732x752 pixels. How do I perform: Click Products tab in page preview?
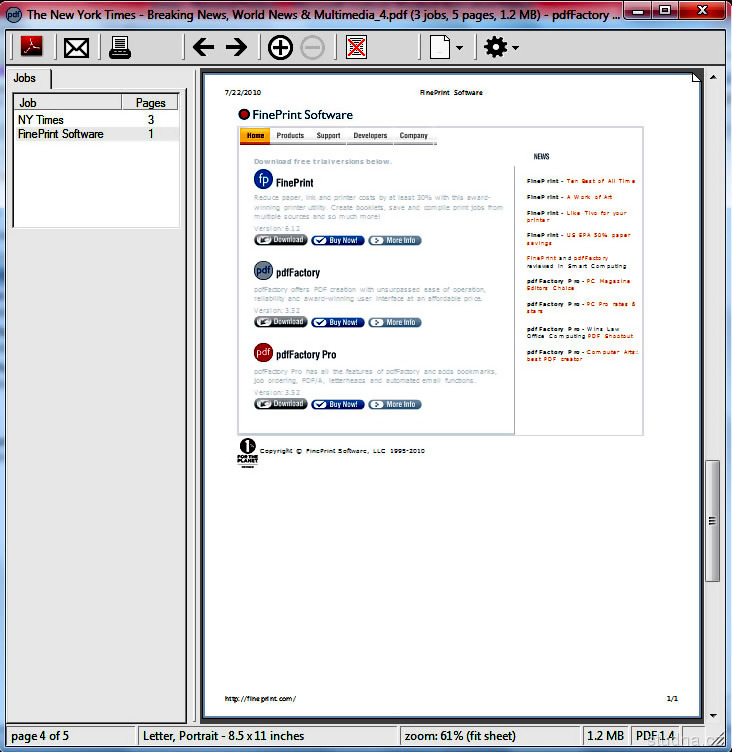tap(290, 136)
